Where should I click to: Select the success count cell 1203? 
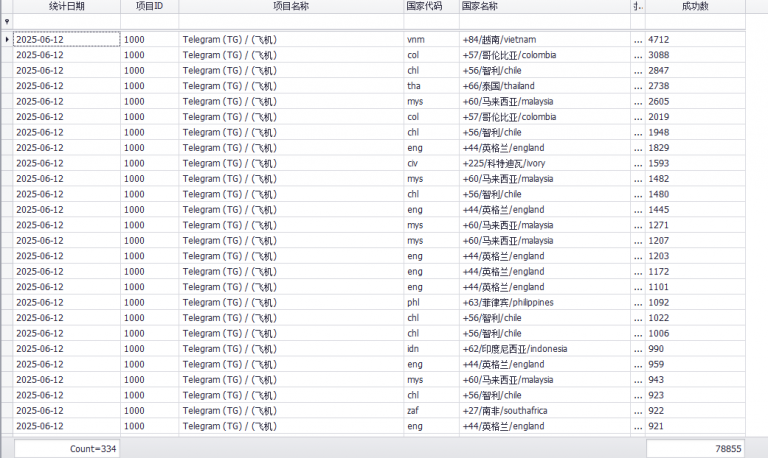coord(695,256)
